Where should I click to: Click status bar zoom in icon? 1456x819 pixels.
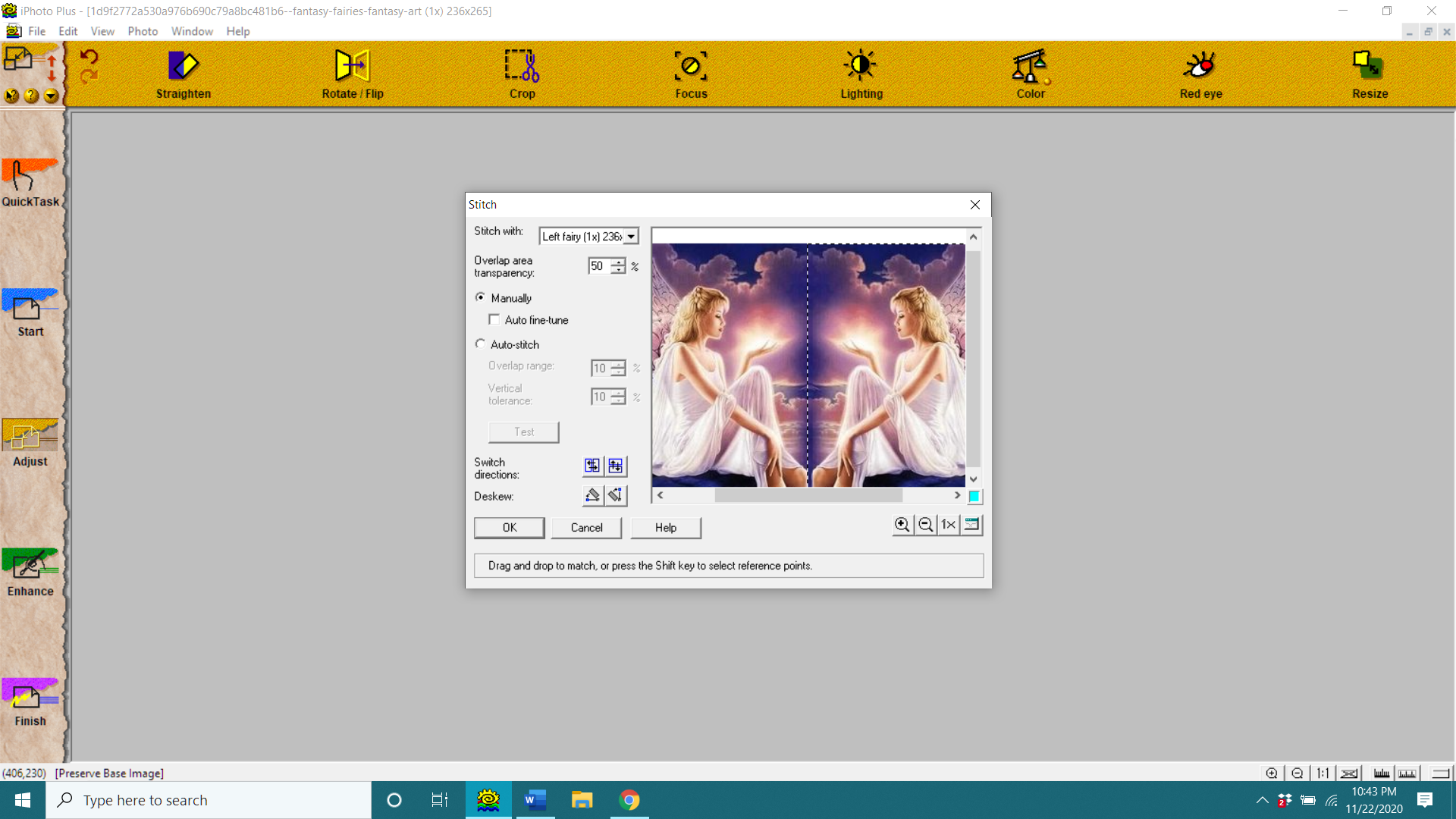[x=1272, y=773]
